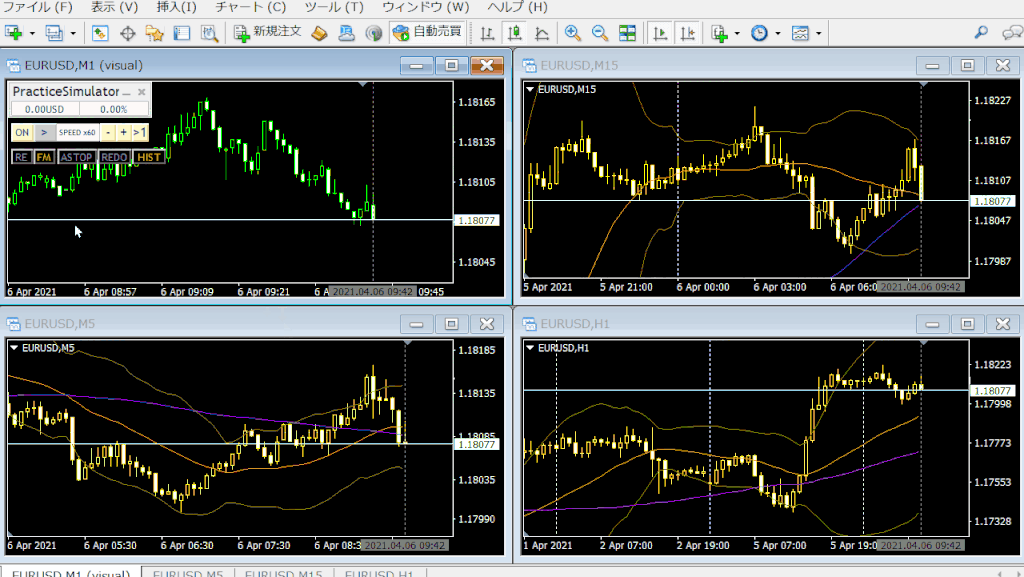The image size is (1024, 577).
Task: Click the Templates icon
Action: point(800,33)
